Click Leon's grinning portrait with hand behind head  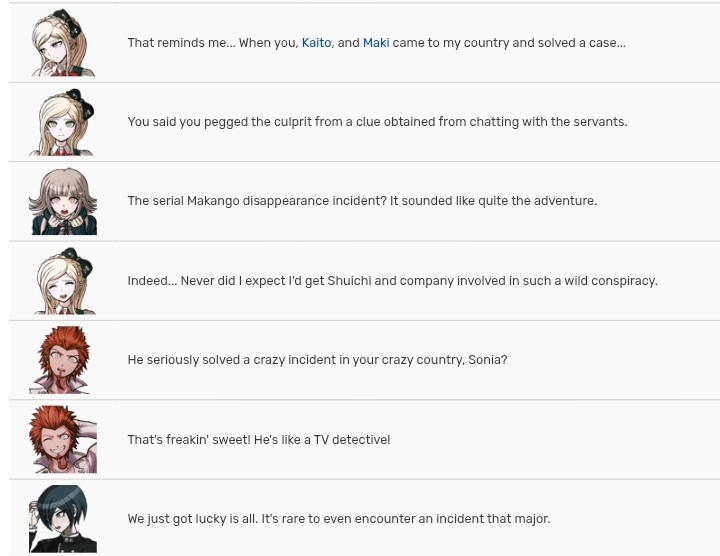tap(63, 439)
